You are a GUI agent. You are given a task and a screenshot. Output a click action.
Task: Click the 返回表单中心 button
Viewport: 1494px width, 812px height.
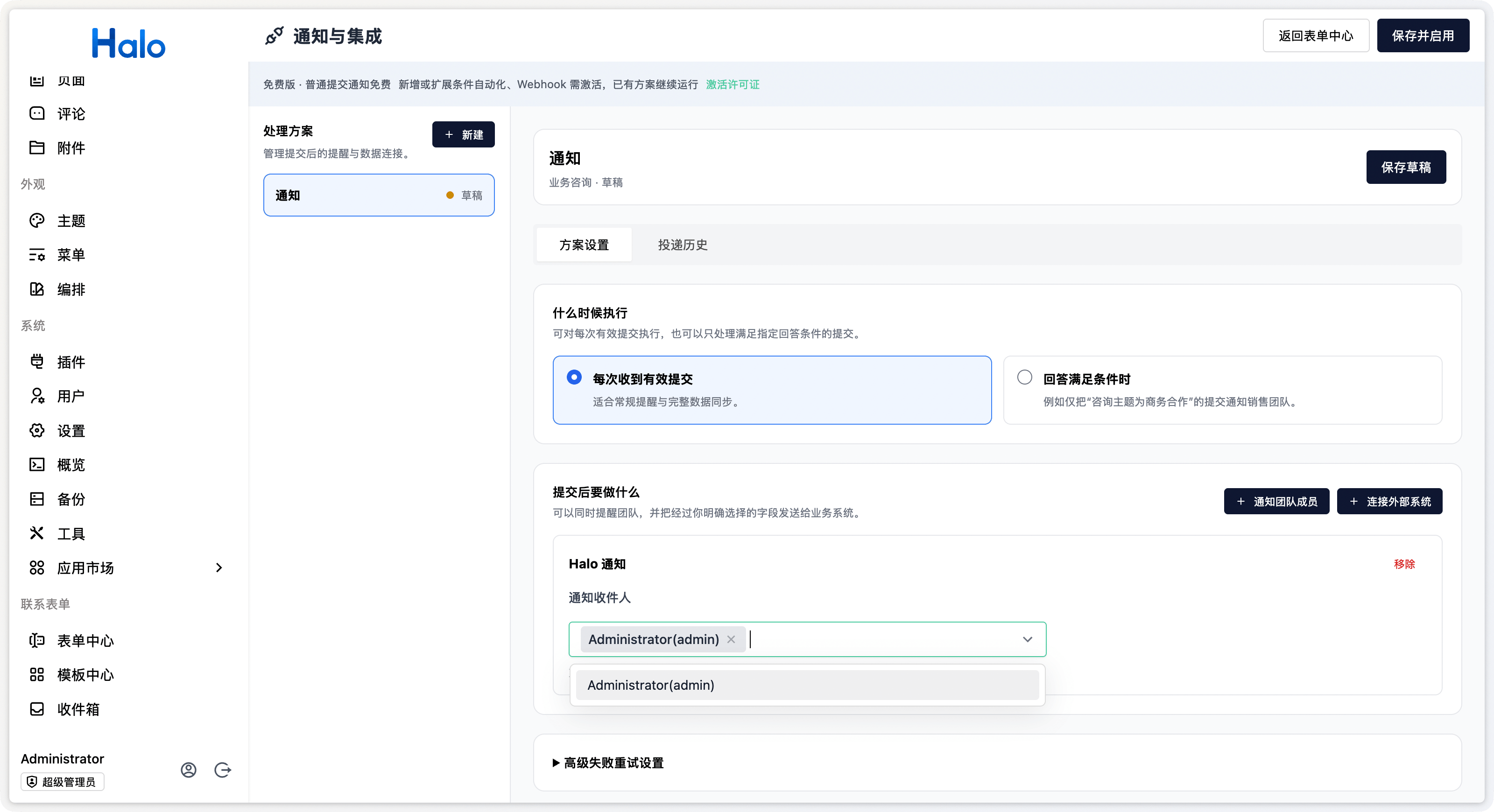1315,35
